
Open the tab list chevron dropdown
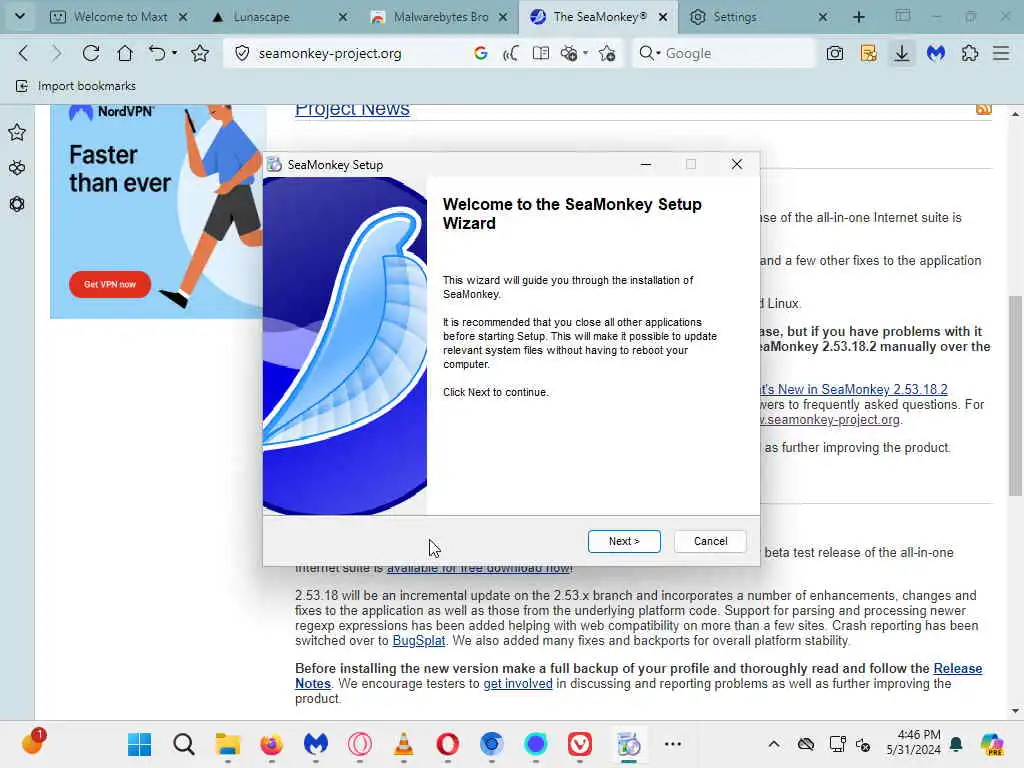[x=20, y=16]
